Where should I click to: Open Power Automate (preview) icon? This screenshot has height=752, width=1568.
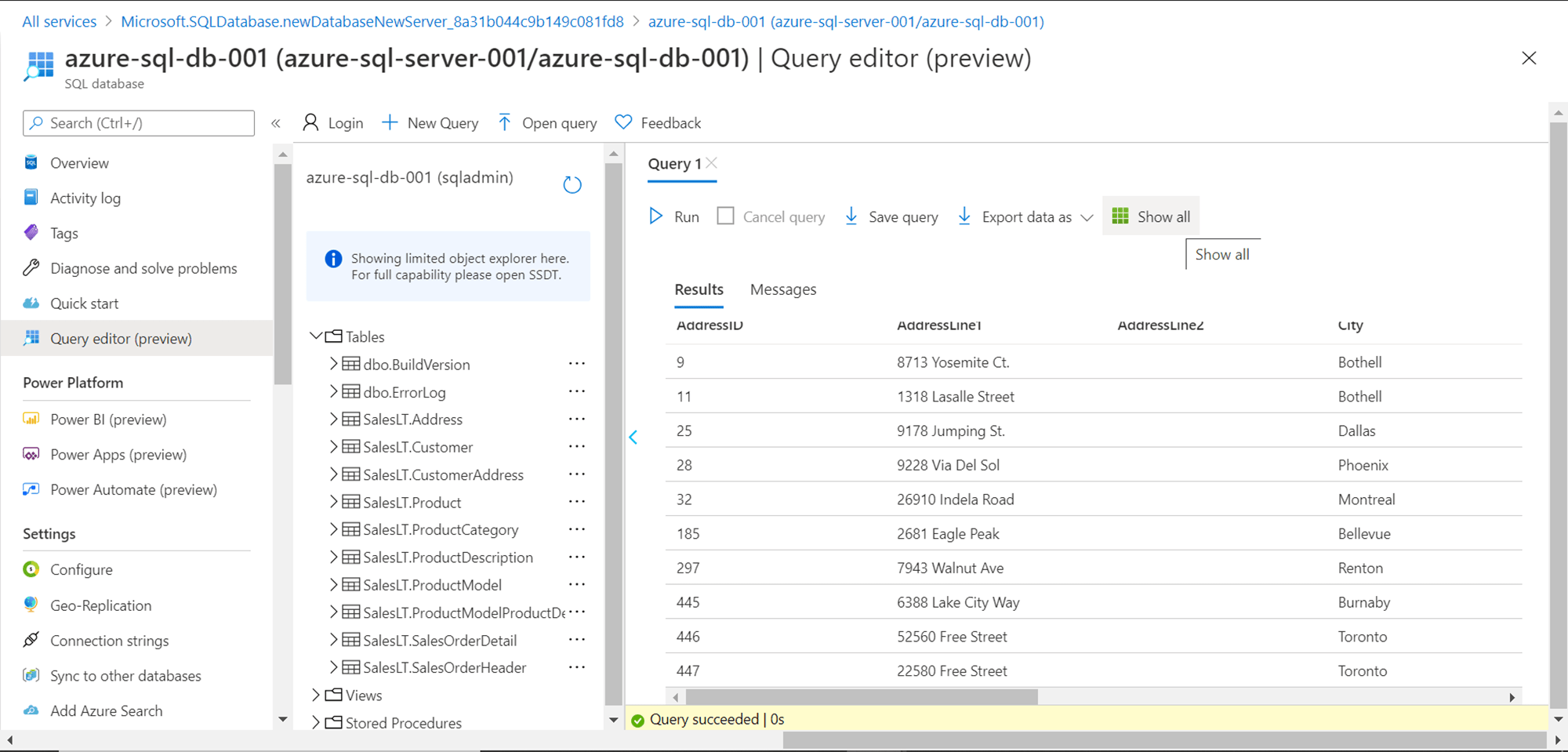[x=31, y=489]
